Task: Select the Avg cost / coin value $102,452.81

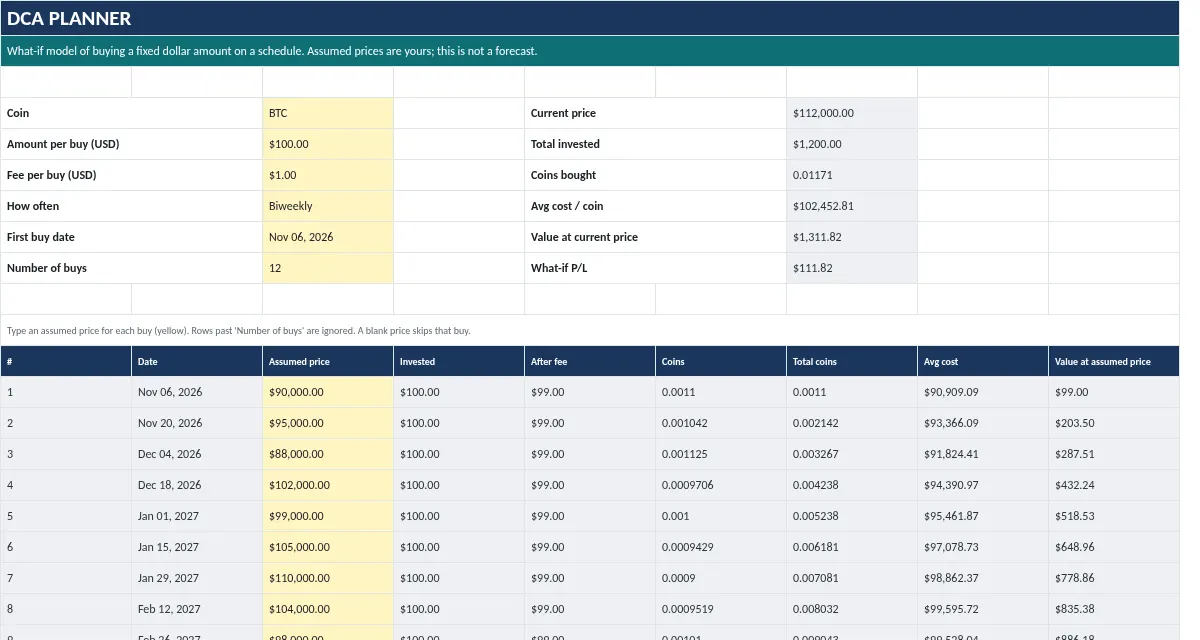Action: coord(852,206)
